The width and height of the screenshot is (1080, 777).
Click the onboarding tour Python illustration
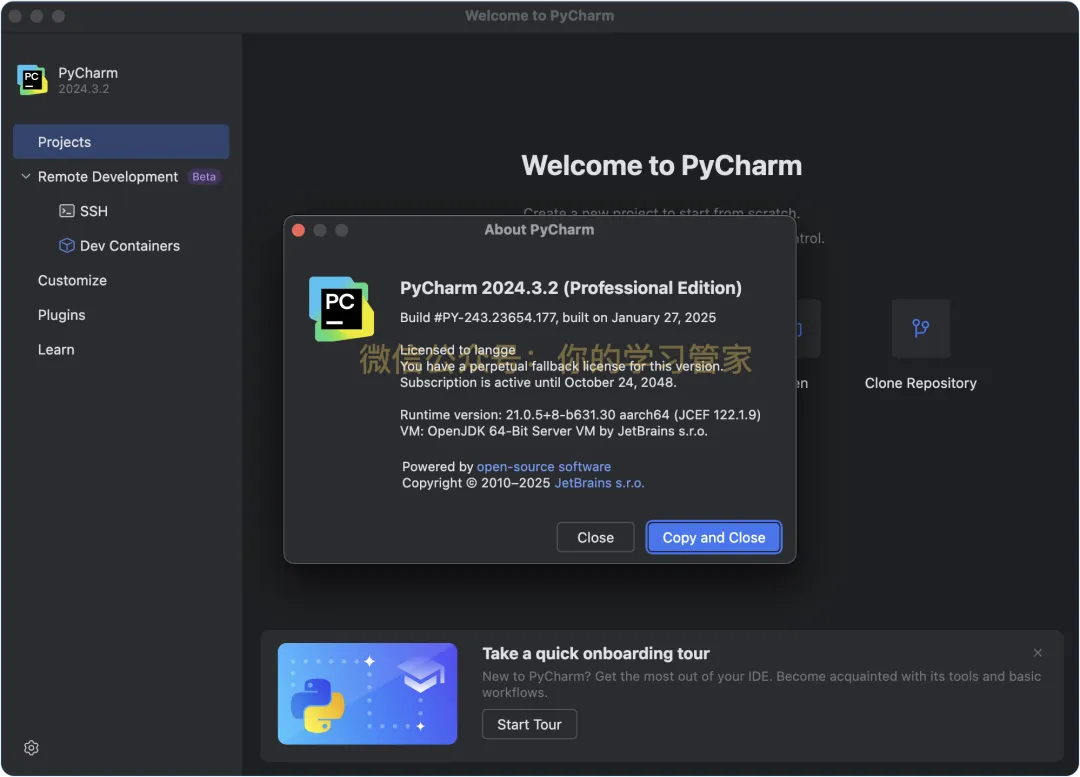coord(367,693)
